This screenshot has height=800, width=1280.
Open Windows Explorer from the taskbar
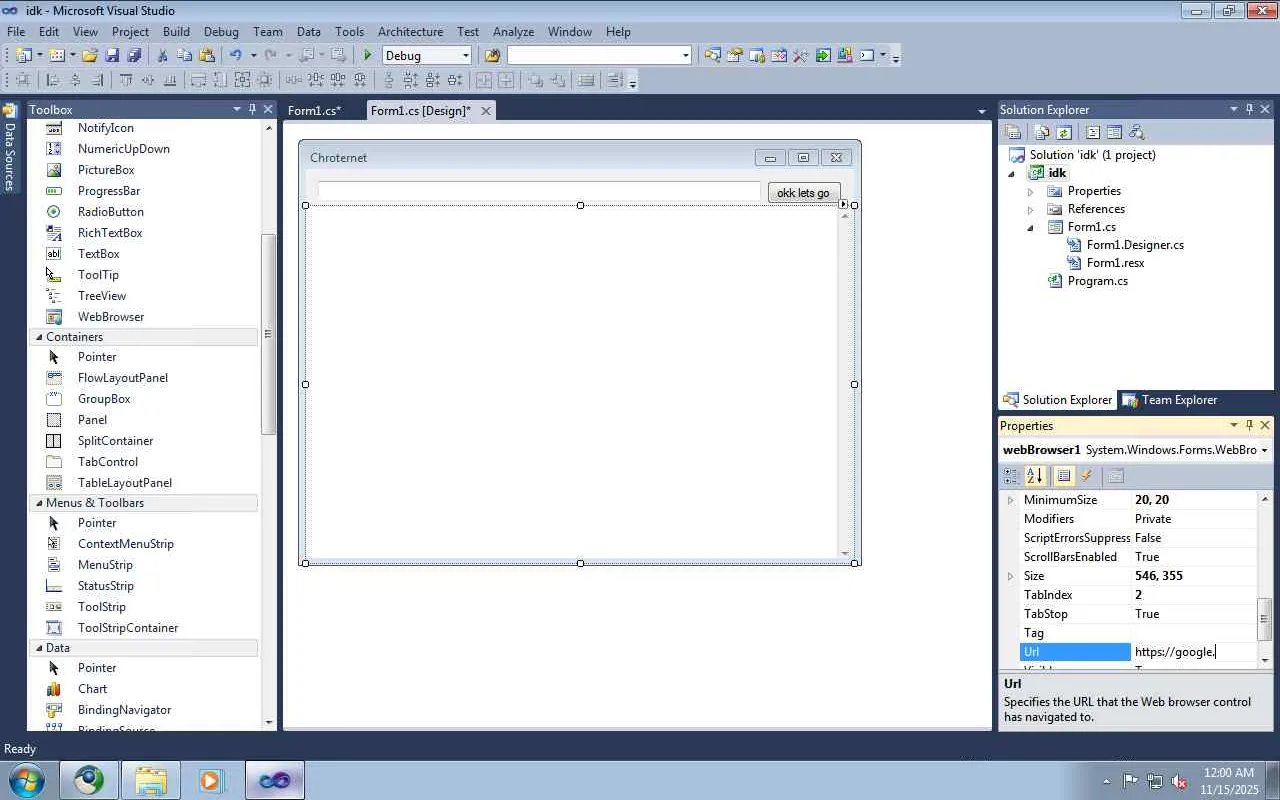pos(151,780)
